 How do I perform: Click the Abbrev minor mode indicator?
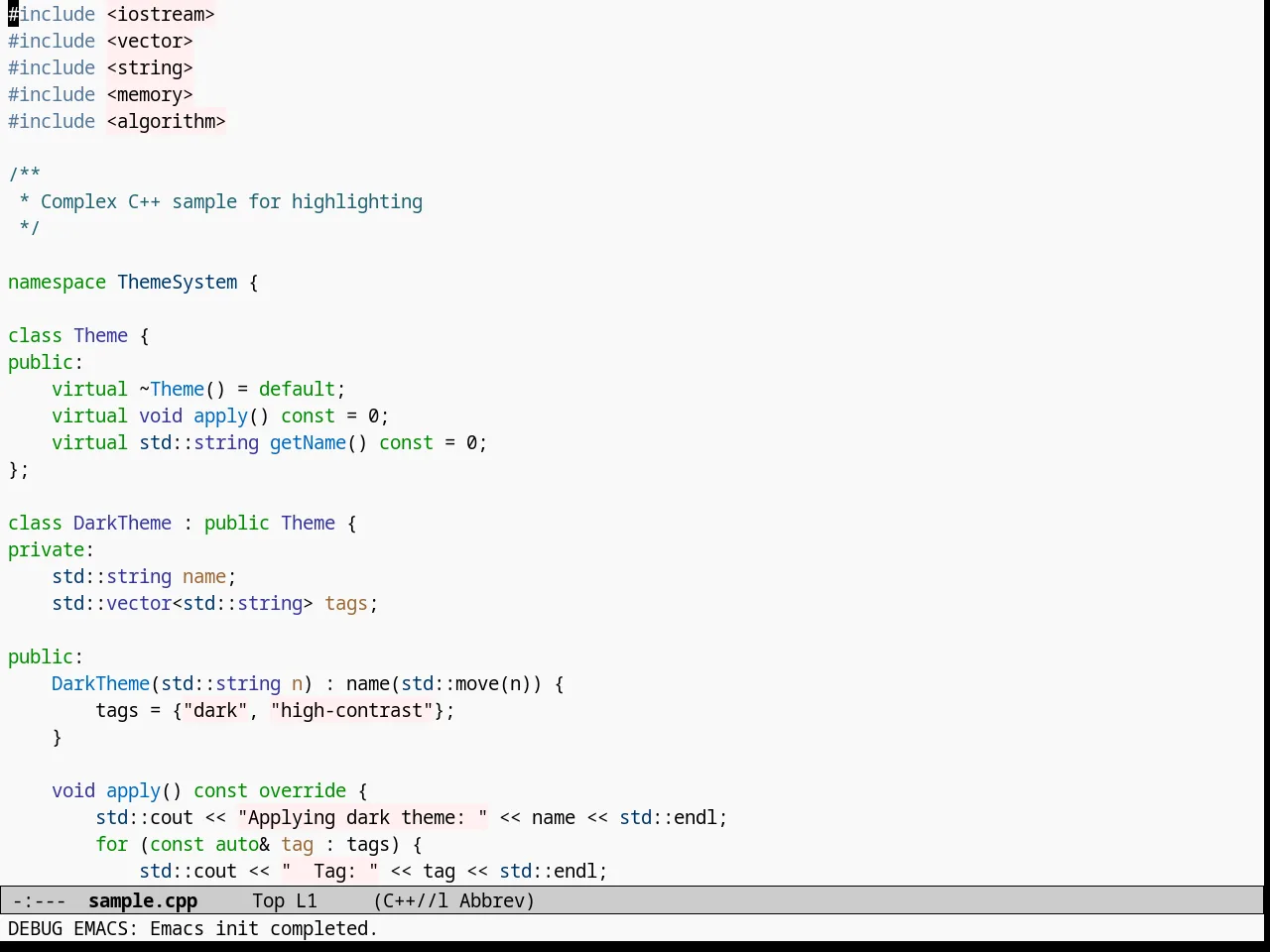(x=492, y=900)
